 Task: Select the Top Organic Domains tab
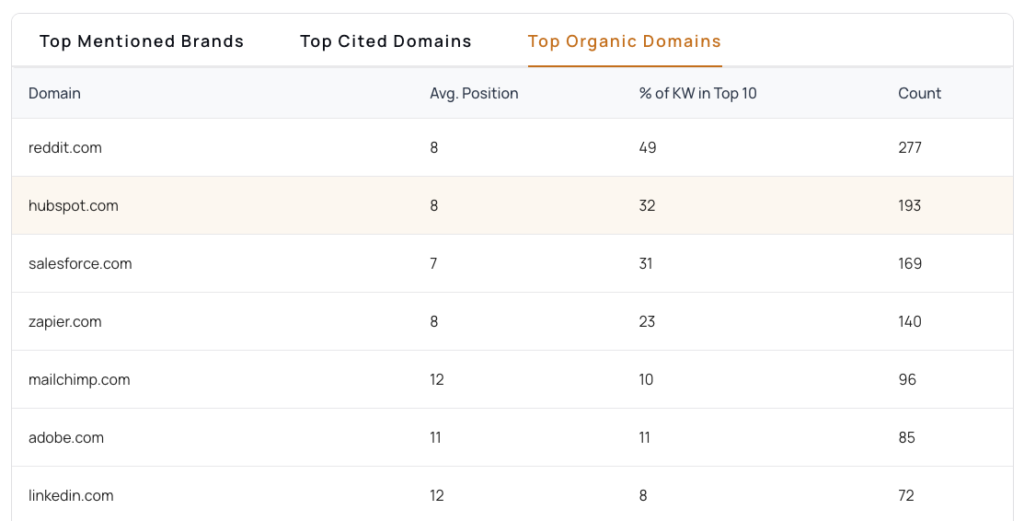[624, 42]
